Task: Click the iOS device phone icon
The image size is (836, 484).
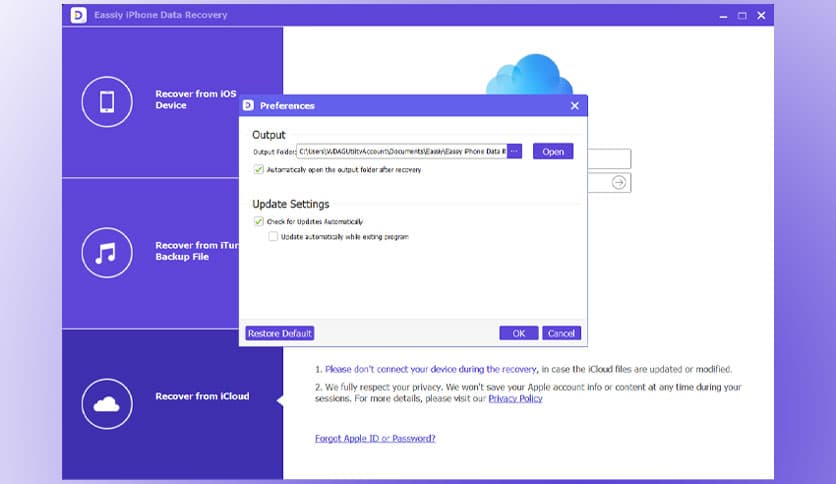Action: point(107,102)
